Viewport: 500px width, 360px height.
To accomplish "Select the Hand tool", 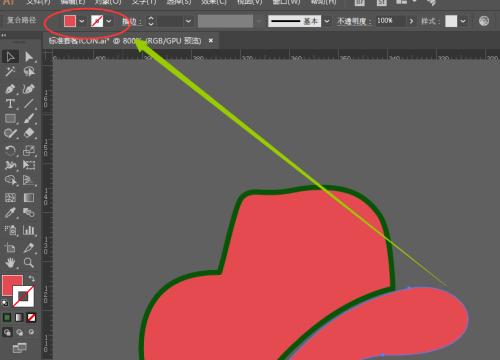I will 10,263.
